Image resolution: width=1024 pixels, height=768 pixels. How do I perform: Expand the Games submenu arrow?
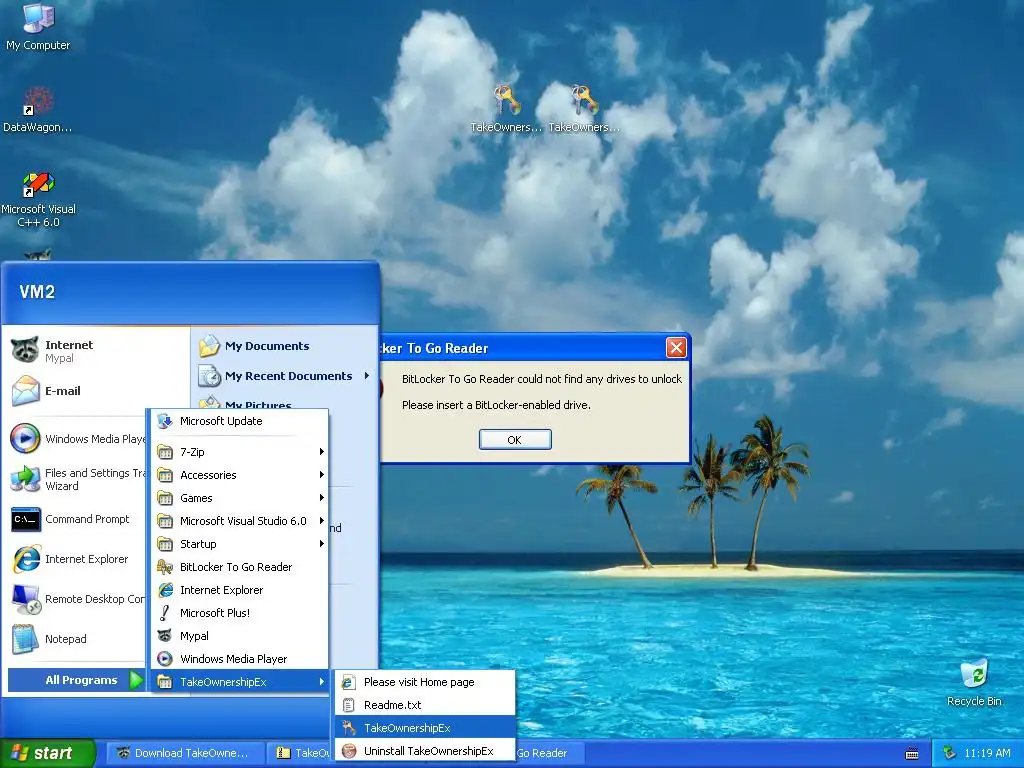pos(321,498)
